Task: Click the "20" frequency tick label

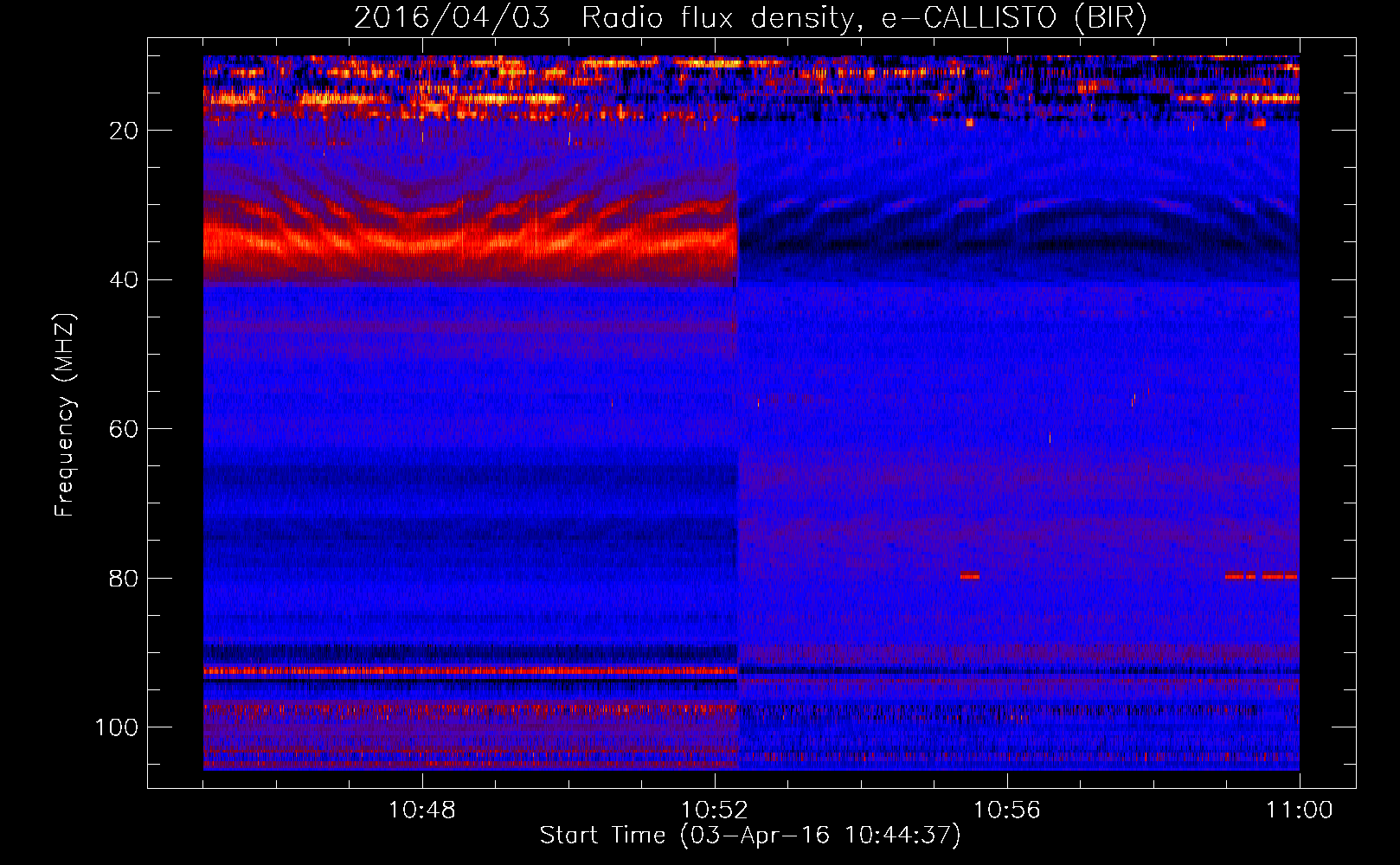Action: point(124,131)
